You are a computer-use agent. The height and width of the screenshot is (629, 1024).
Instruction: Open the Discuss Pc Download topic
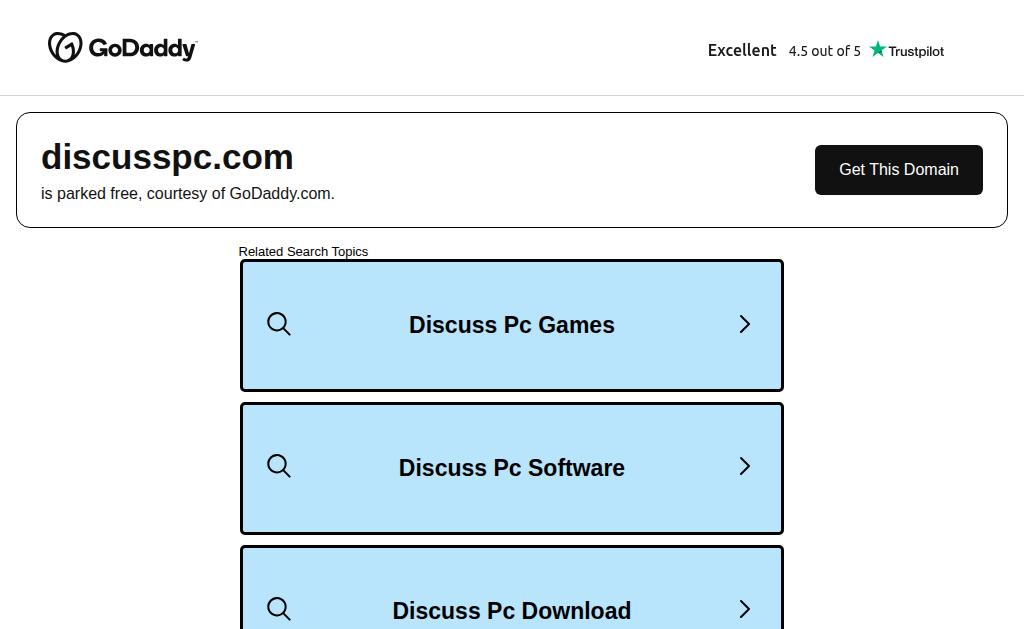coord(512,588)
